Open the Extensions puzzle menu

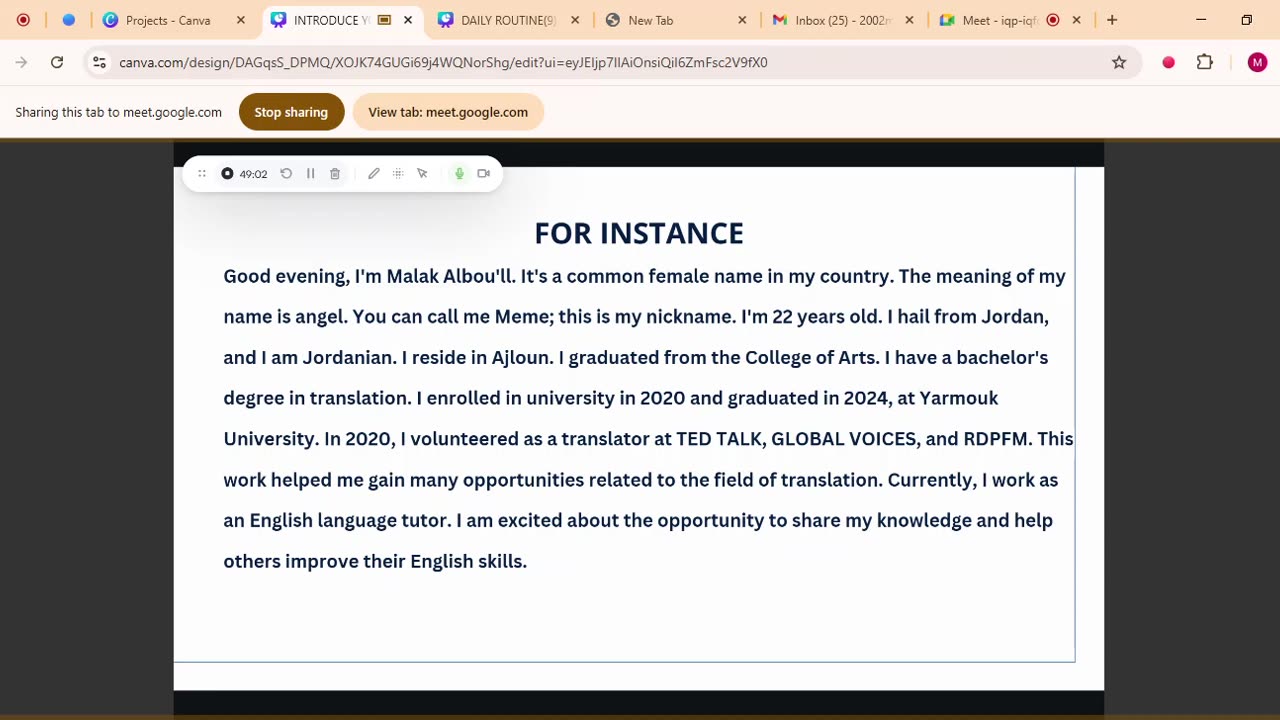[1205, 62]
